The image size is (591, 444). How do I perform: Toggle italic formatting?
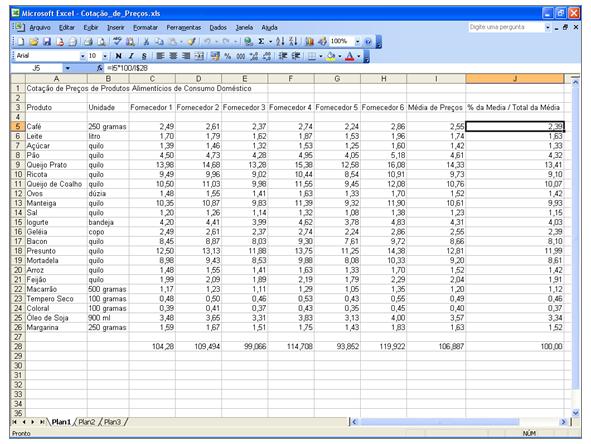click(131, 56)
